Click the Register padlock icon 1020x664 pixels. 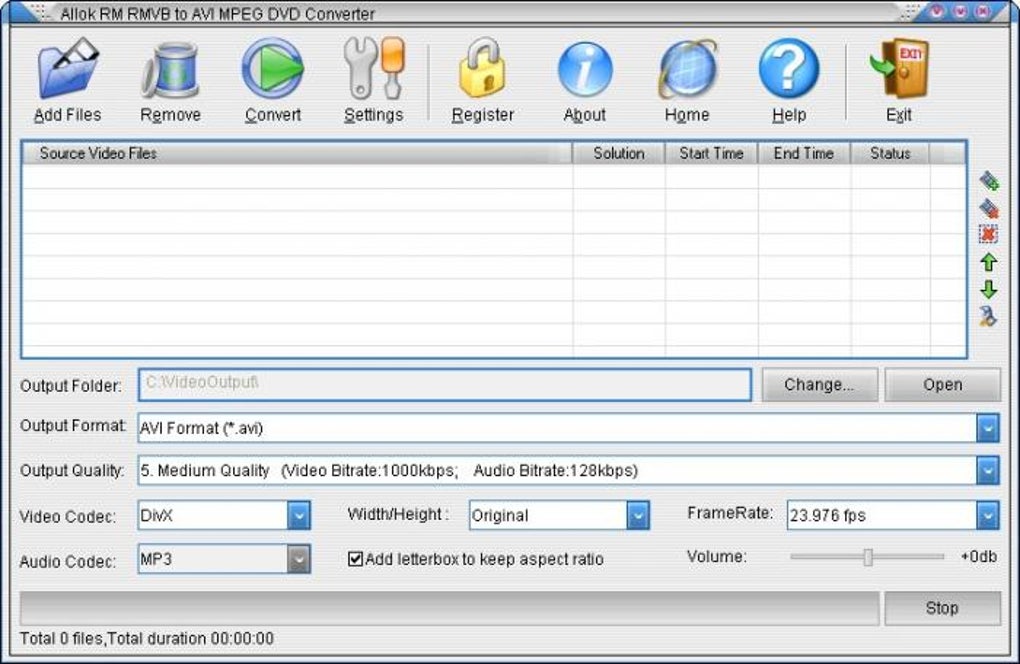482,68
